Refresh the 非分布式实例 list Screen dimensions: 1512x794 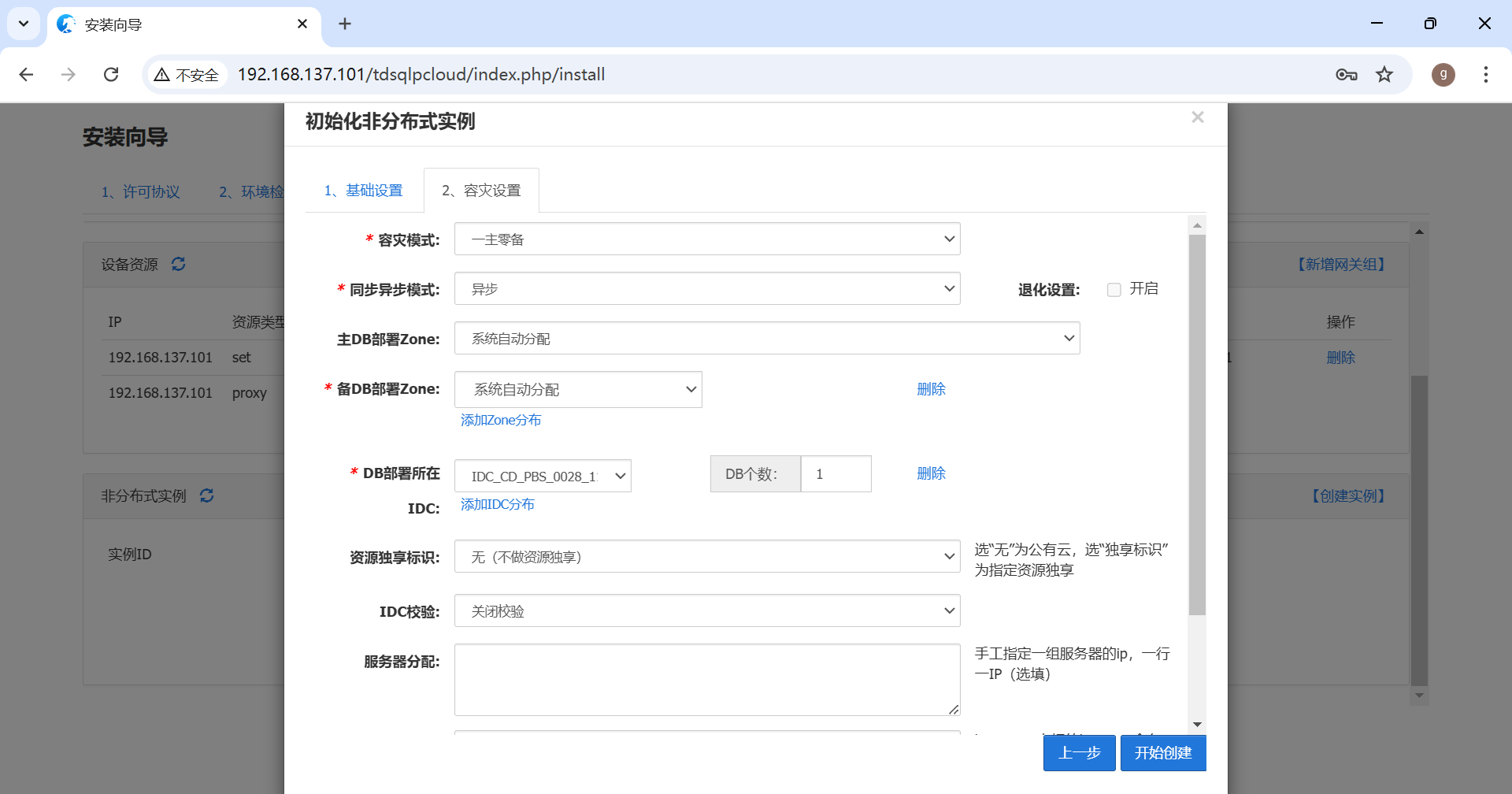click(207, 495)
